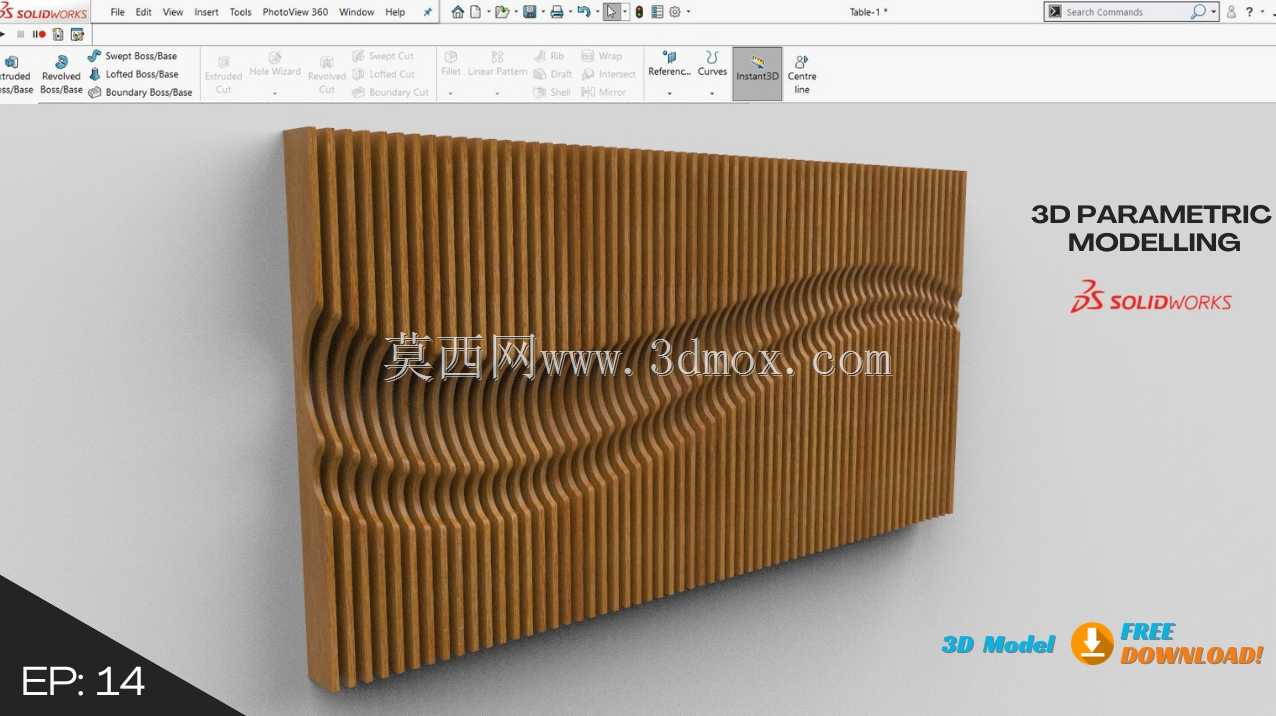Open the Curves tool

(x=712, y=65)
